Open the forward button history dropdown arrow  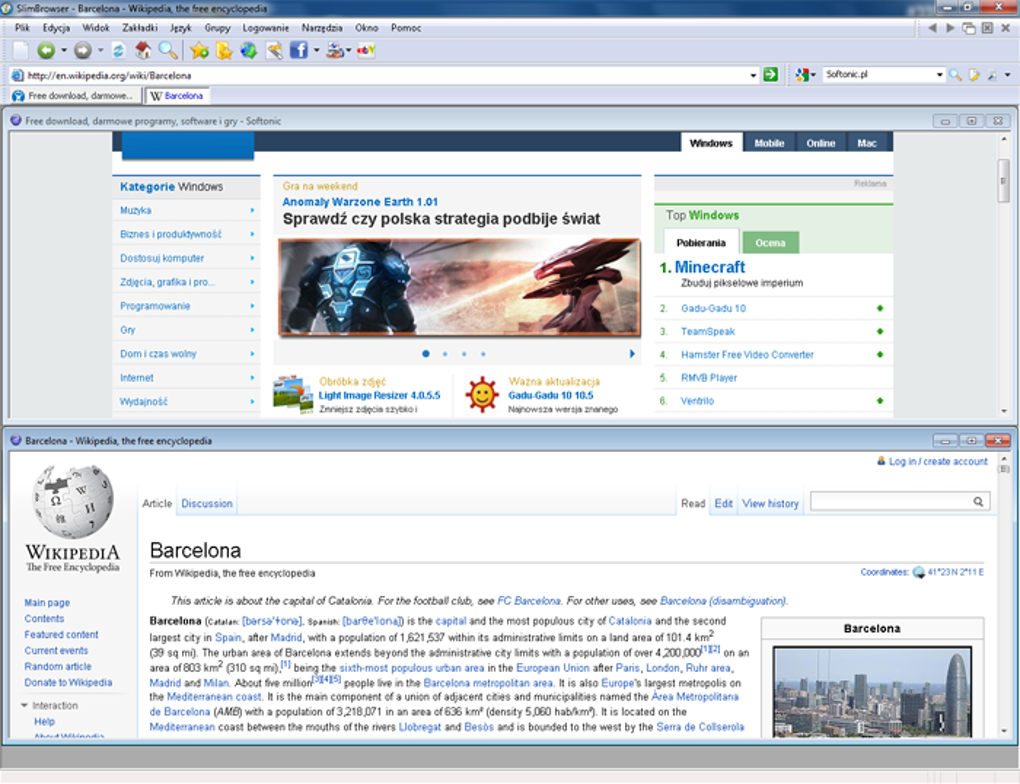(101, 50)
